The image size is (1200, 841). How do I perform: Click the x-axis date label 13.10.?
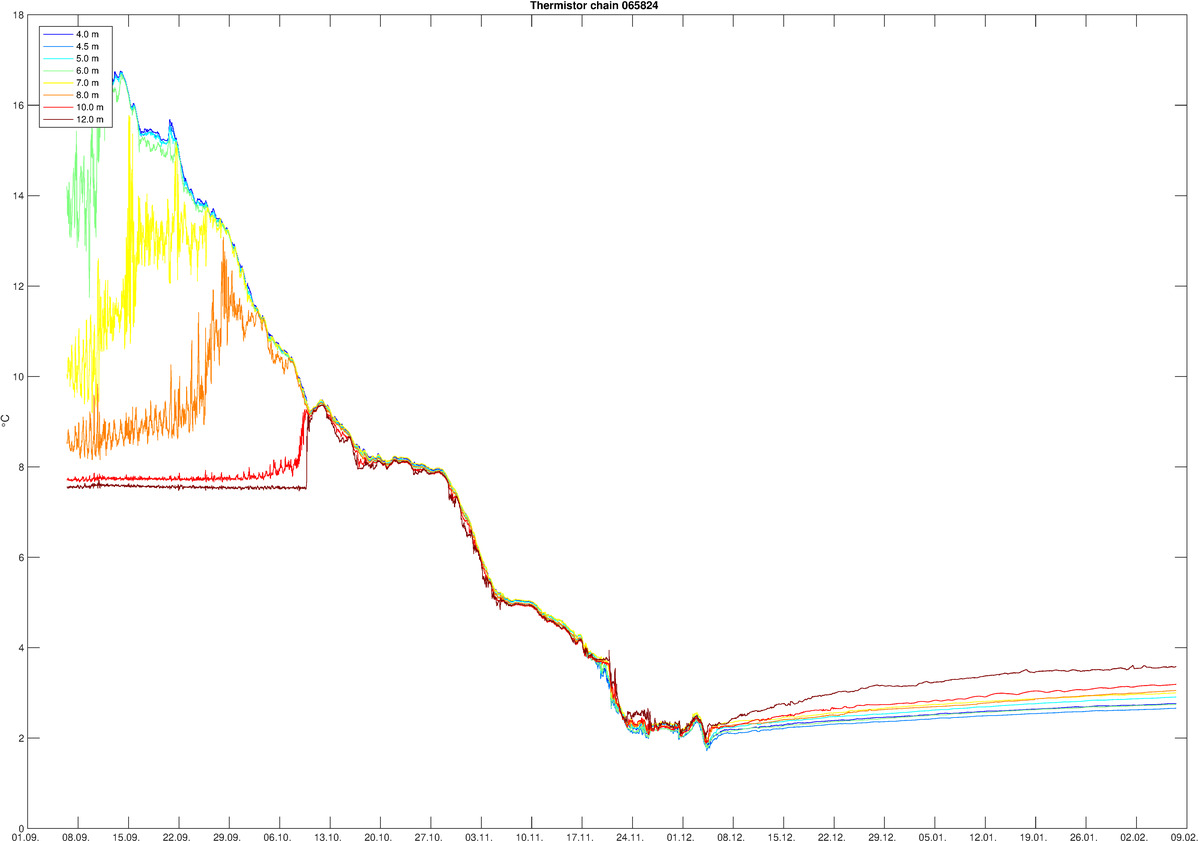click(x=328, y=836)
